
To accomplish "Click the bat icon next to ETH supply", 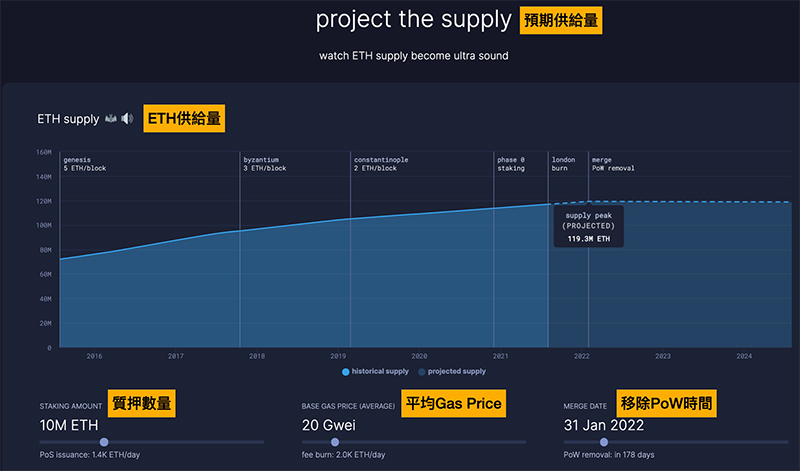I will (111, 119).
